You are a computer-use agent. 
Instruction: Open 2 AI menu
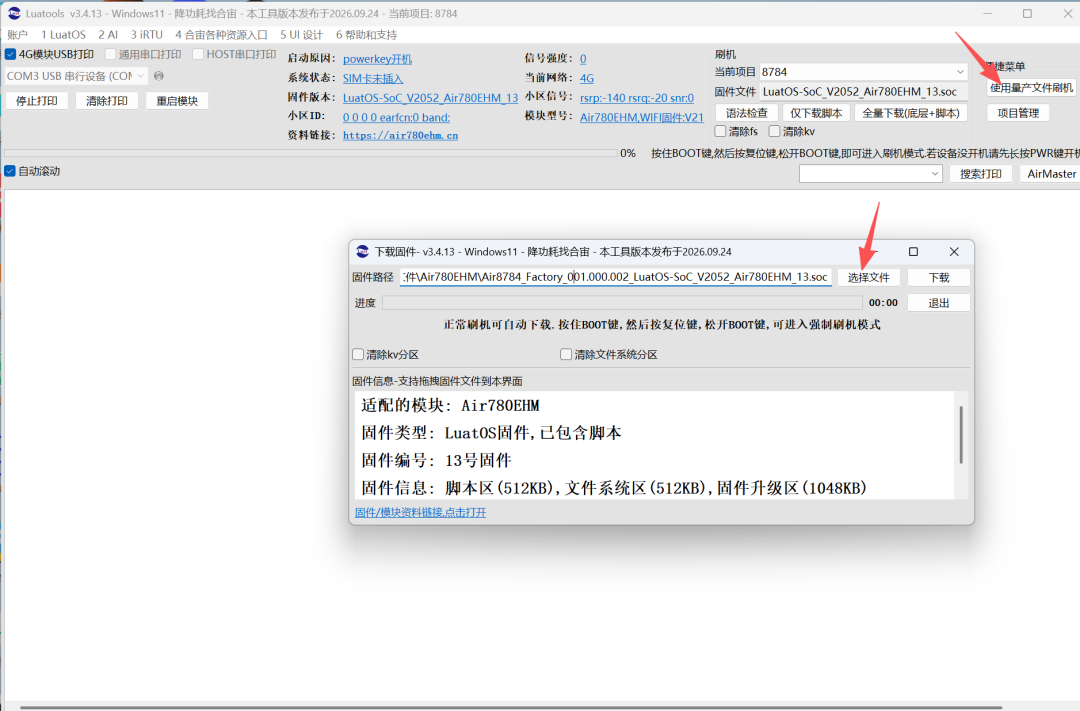click(x=107, y=34)
